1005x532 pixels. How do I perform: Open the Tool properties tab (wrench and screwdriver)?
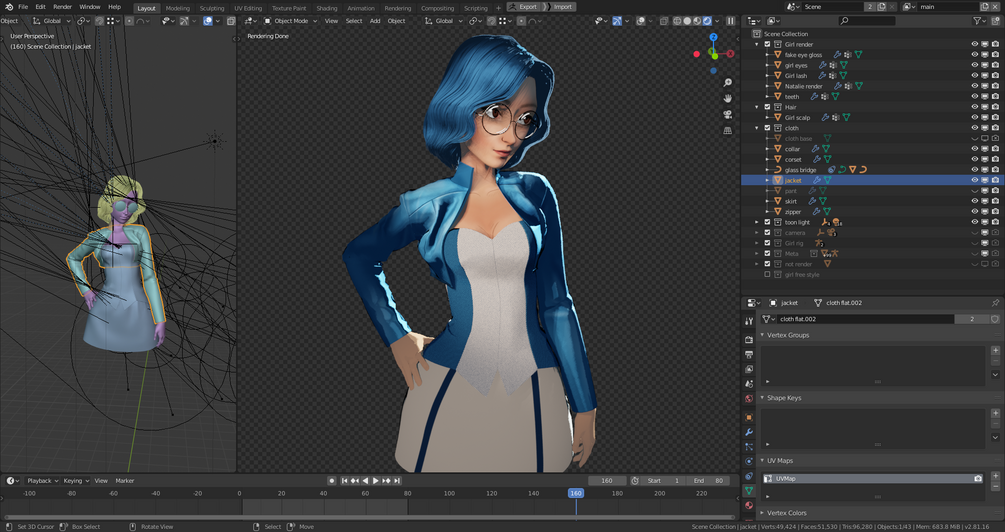[749, 320]
